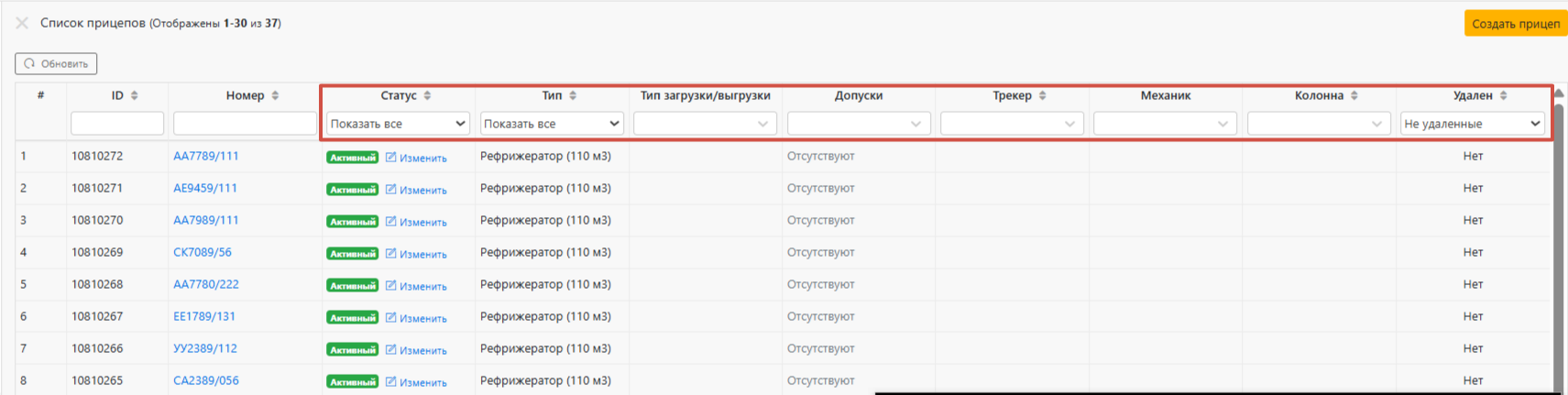Select ID cell 10810266

(97, 348)
